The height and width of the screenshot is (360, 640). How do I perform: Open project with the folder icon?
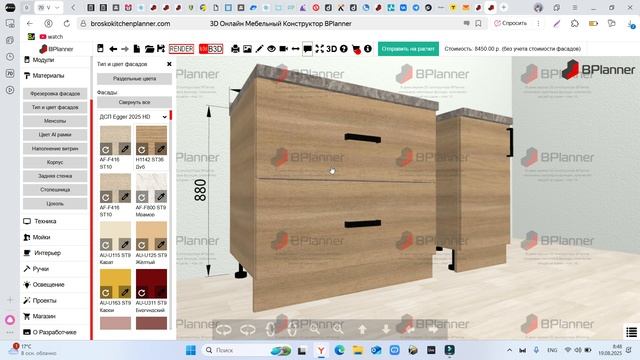pyautogui.click(x=149, y=49)
